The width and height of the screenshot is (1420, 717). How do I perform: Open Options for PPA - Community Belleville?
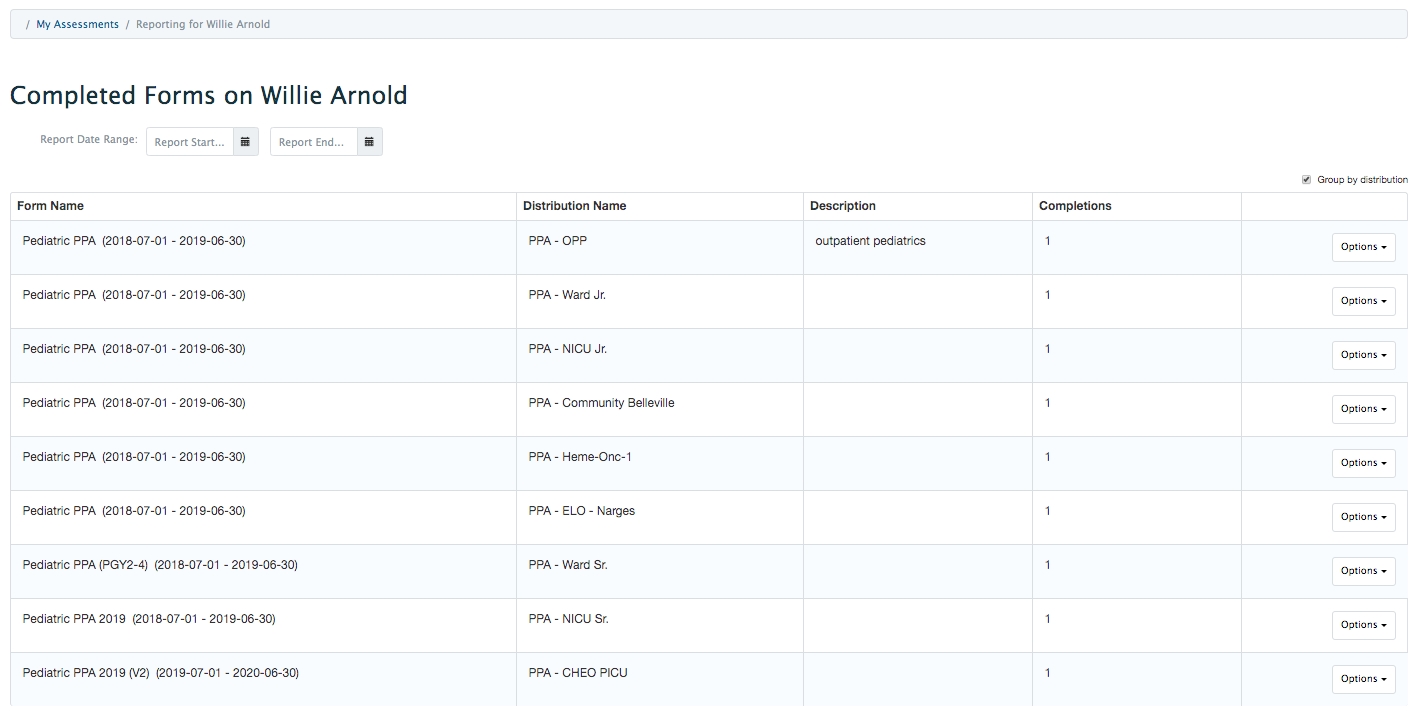click(x=1363, y=409)
